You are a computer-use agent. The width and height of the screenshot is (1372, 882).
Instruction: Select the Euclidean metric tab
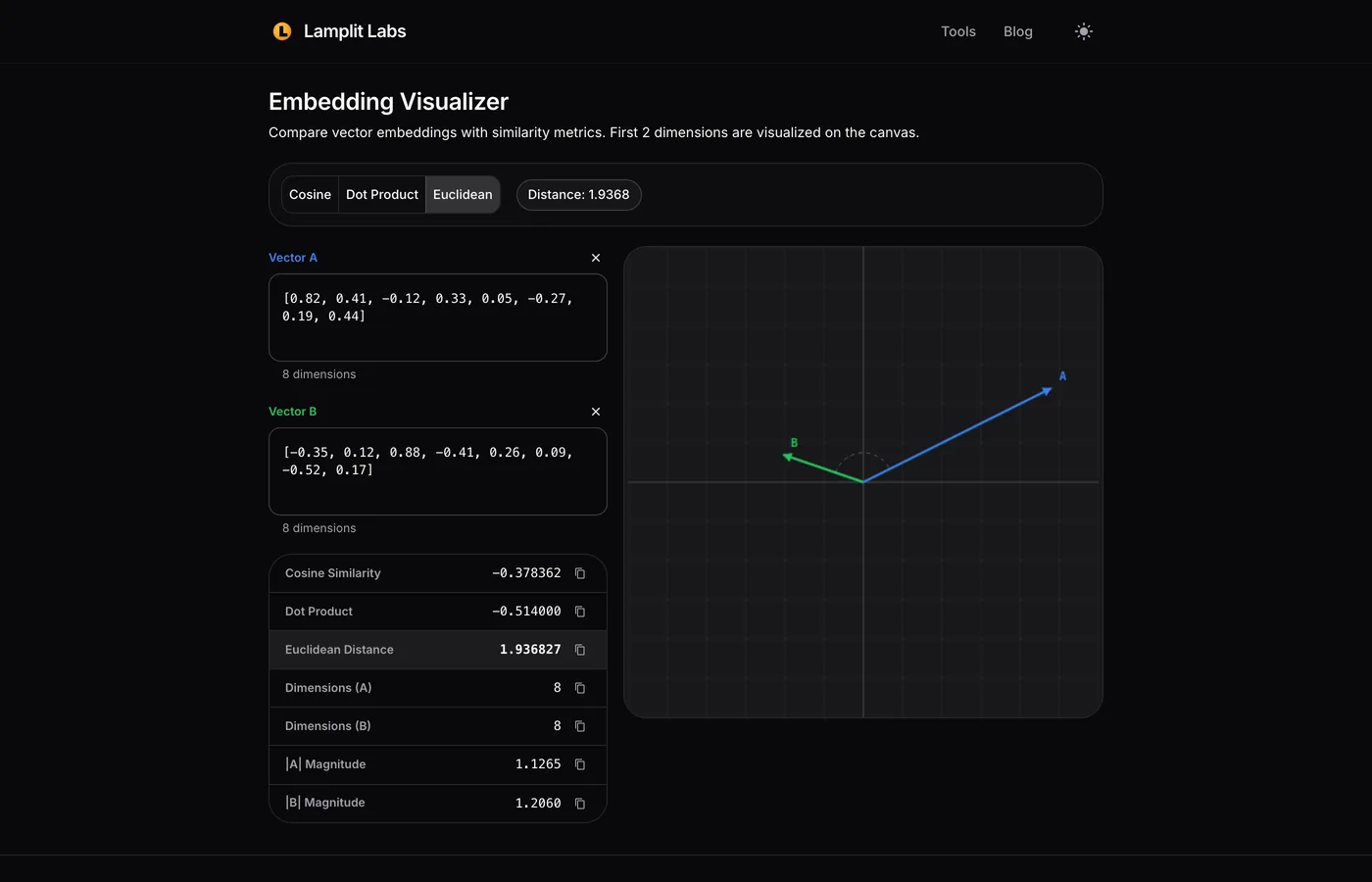click(463, 194)
